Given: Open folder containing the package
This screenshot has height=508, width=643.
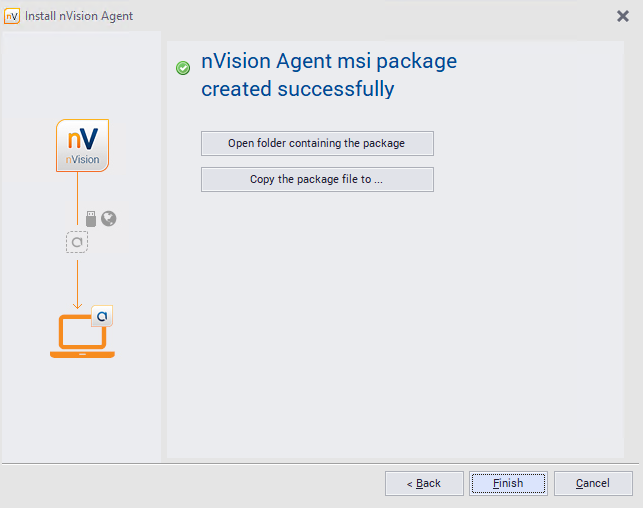Looking at the screenshot, I should 317,143.
